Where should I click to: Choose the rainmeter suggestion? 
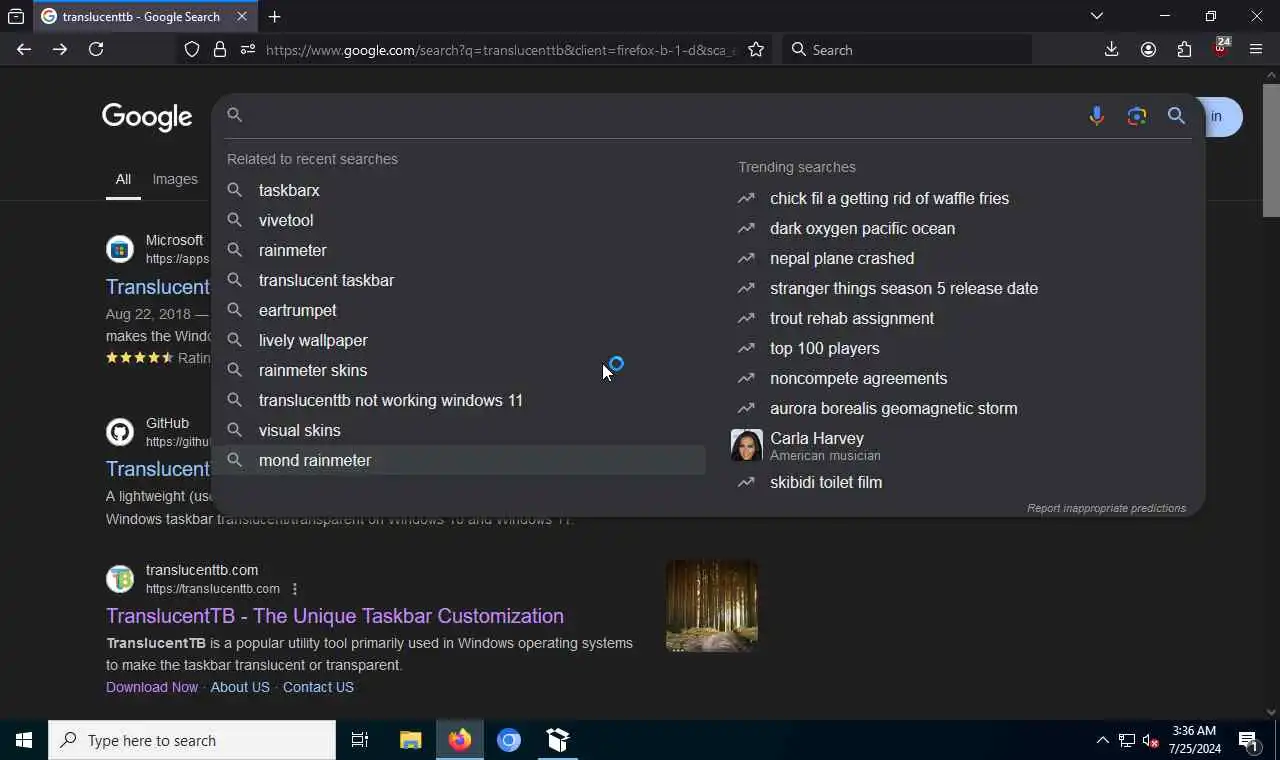click(x=459, y=250)
